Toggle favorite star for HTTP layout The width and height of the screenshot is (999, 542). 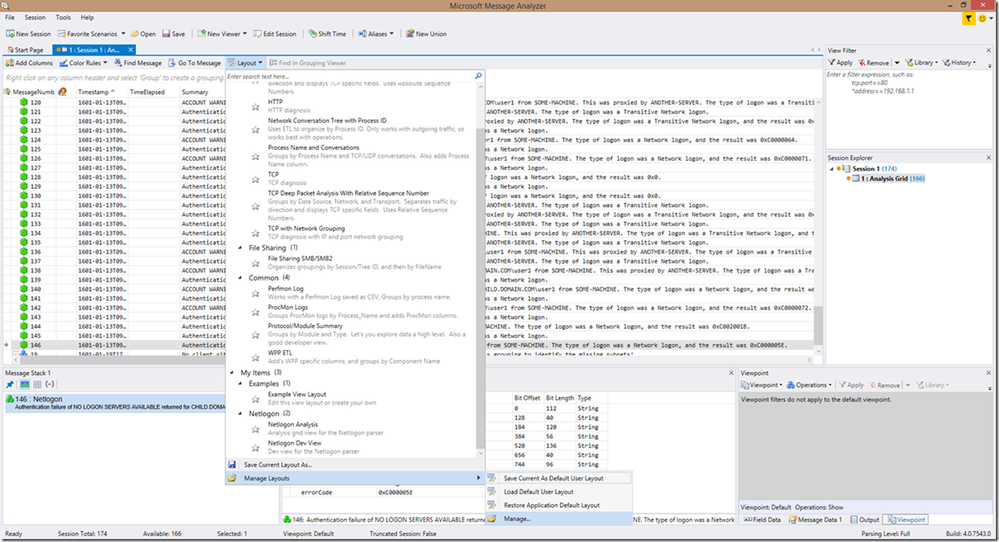tap(255, 106)
